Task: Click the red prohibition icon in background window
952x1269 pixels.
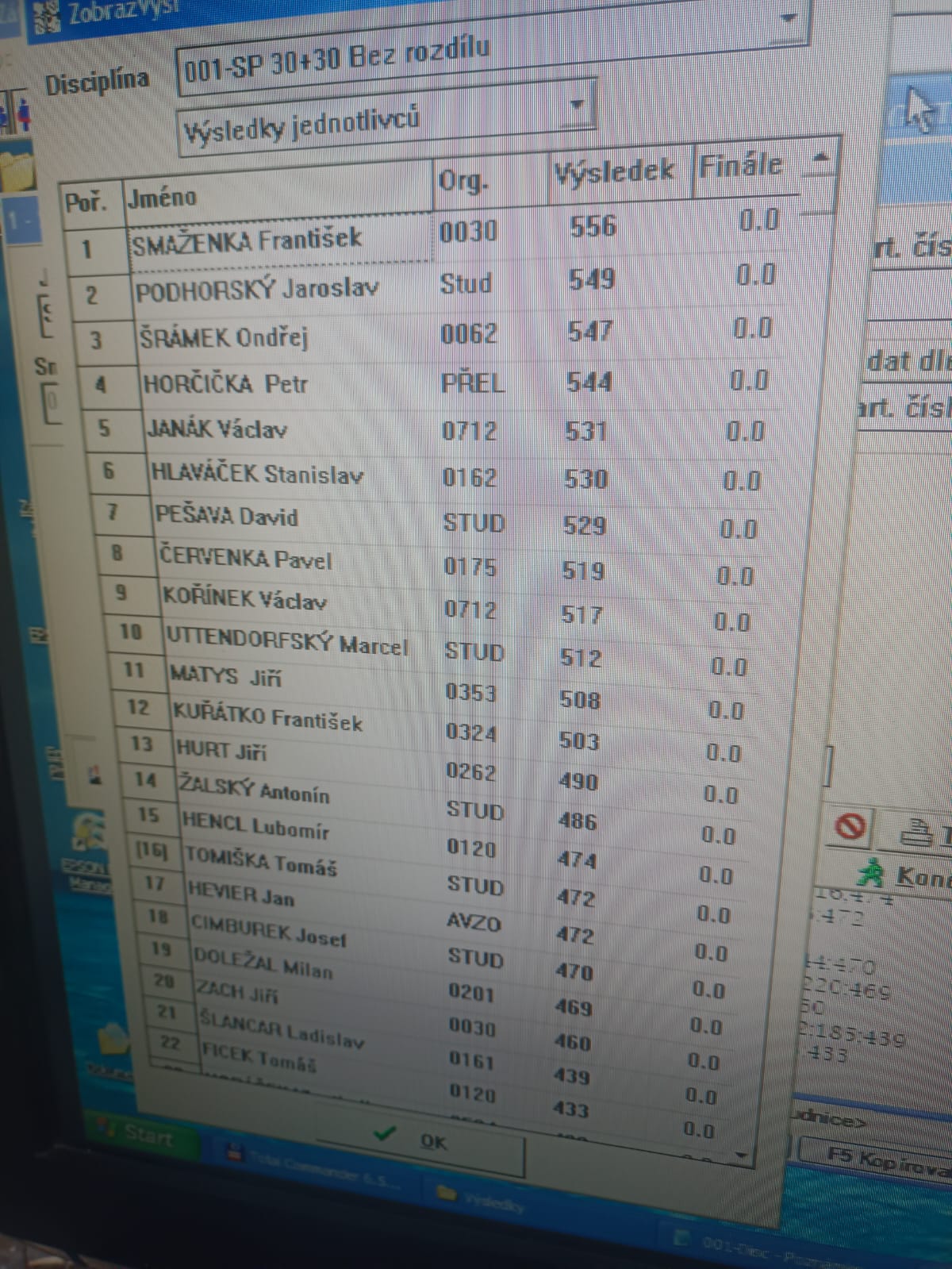Action: point(851,827)
